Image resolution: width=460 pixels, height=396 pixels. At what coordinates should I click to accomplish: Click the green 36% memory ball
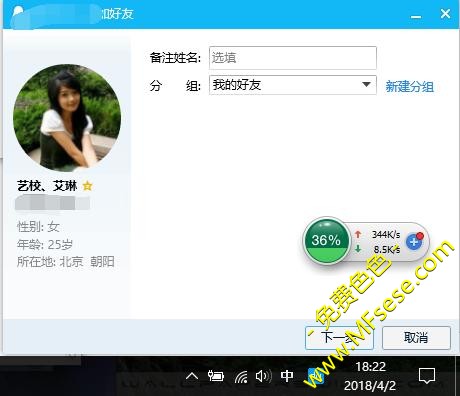point(326,240)
